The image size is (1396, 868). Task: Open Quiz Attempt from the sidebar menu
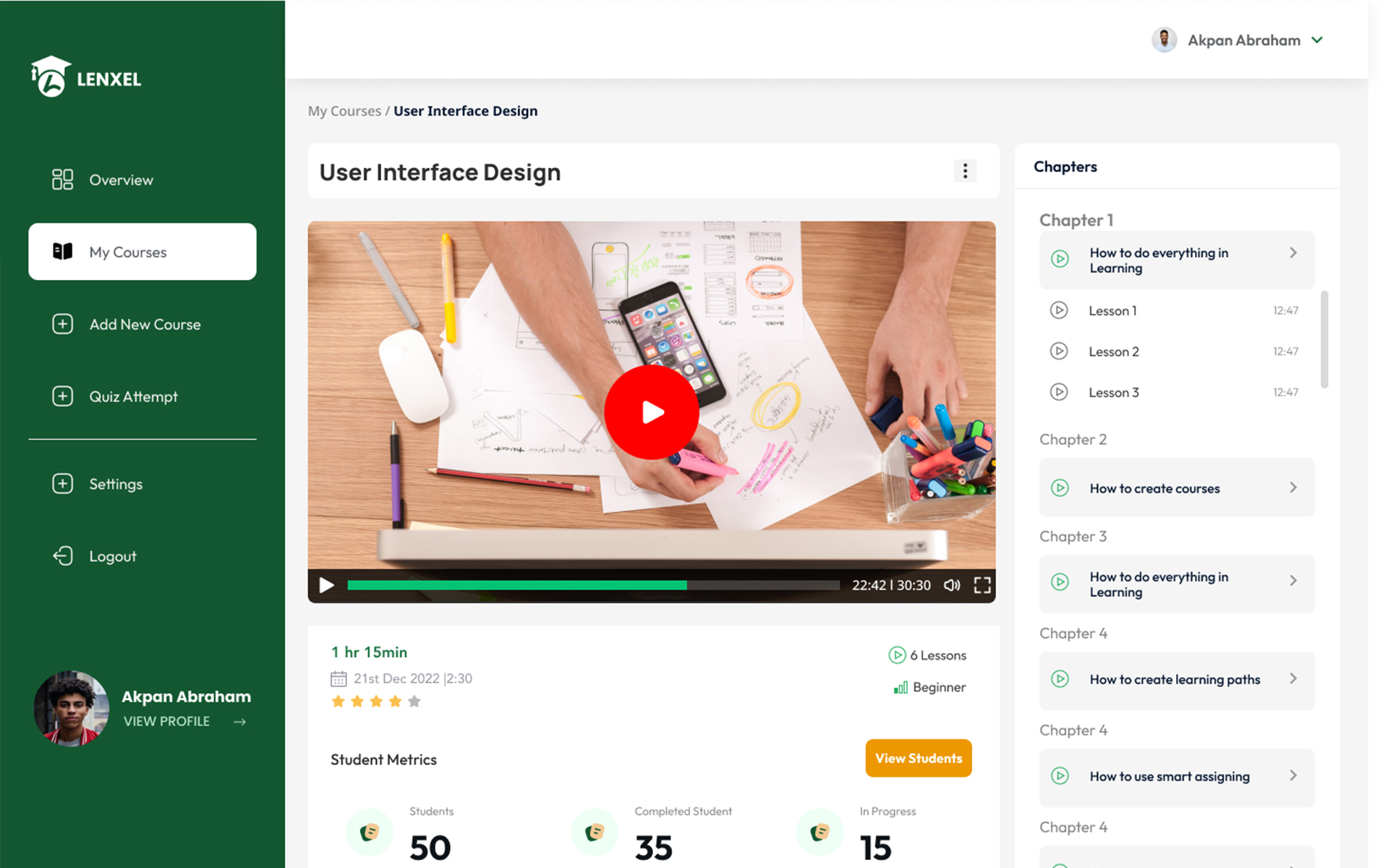click(133, 397)
